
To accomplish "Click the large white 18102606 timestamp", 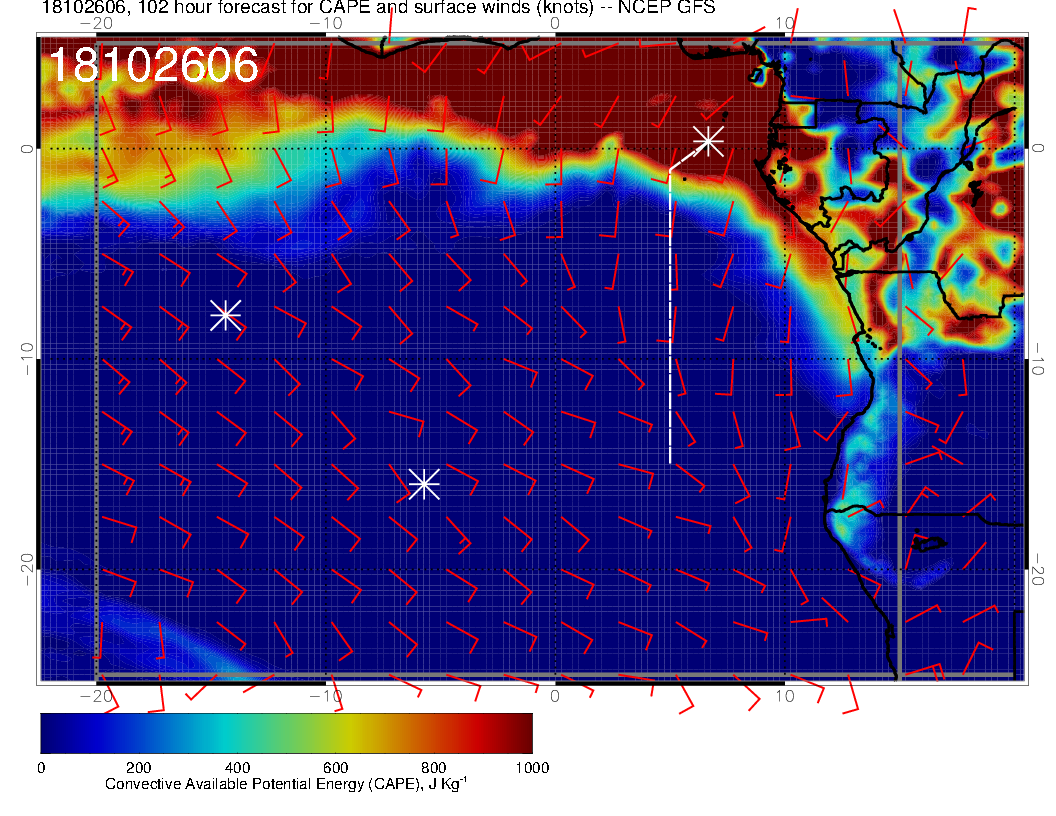I will [x=153, y=66].
